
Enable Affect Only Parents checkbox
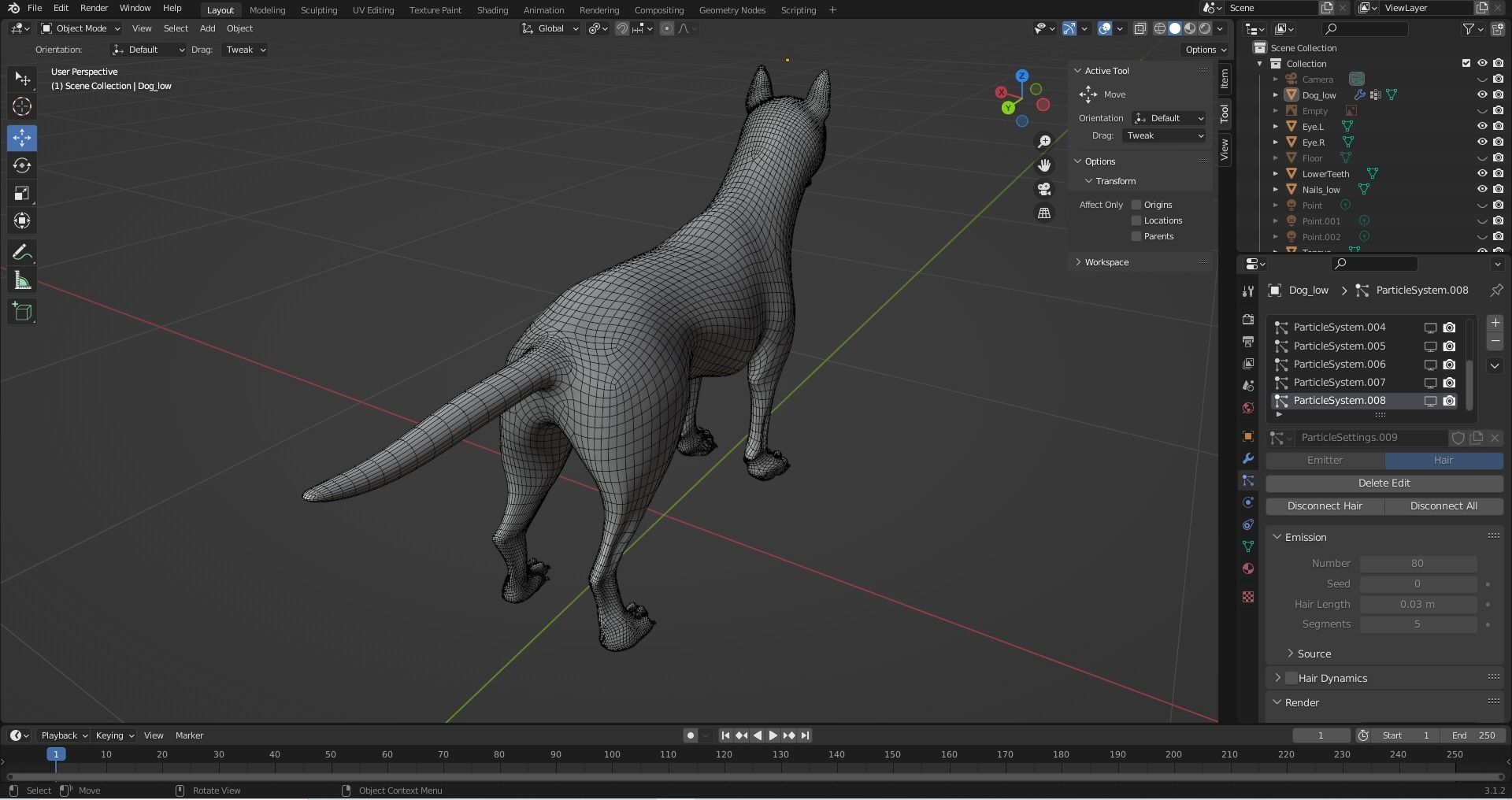pos(1136,236)
